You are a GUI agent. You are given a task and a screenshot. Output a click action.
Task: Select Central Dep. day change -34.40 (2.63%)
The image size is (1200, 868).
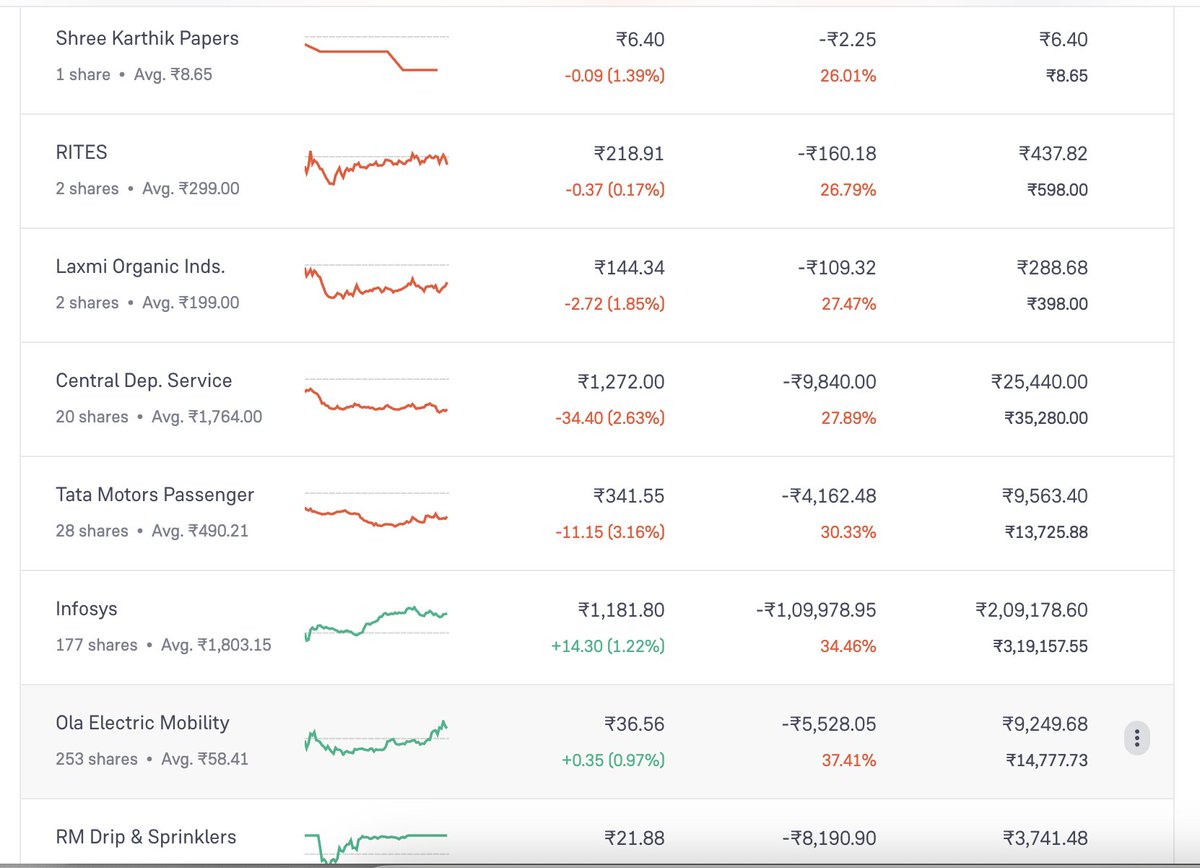pos(610,418)
